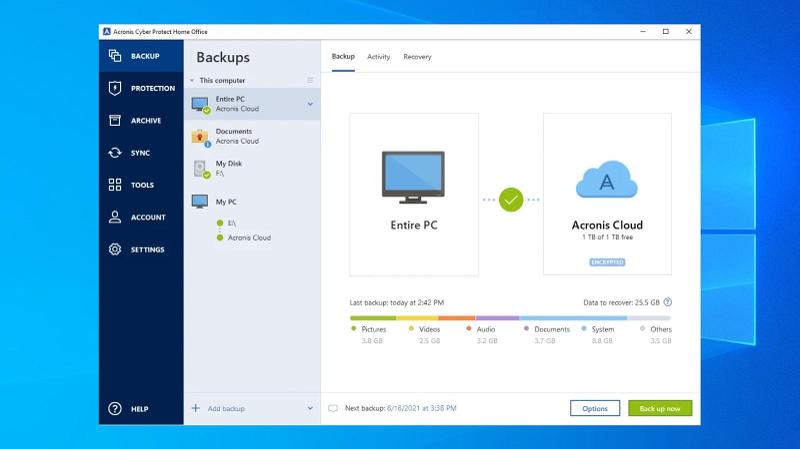Click the Videos legend label
Screen dimensions: 800x449
tap(429, 329)
